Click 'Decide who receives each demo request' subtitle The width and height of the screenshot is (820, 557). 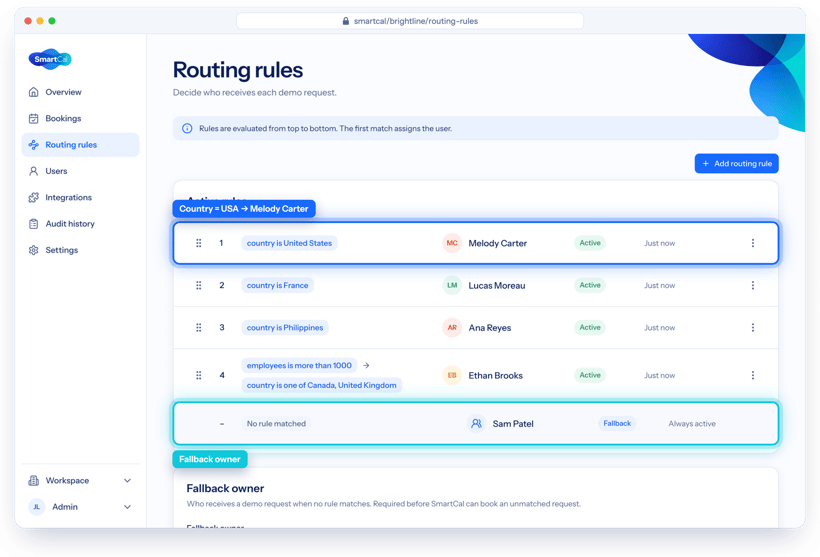[255, 93]
